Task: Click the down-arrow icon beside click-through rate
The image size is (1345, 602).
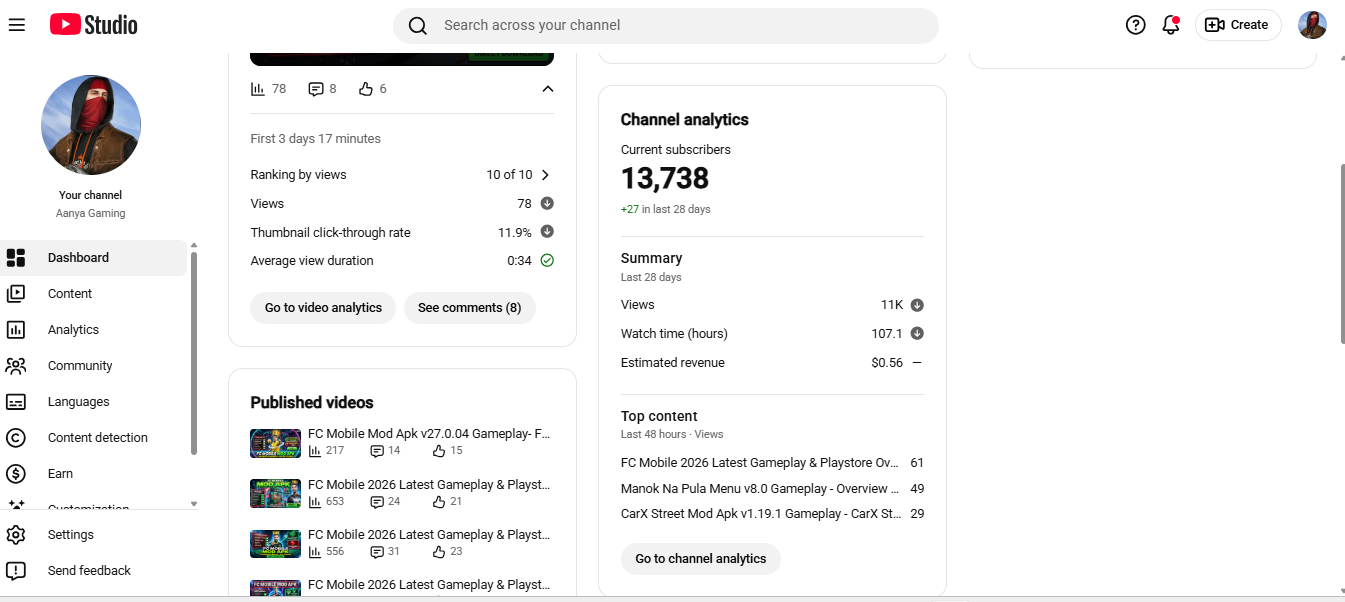Action: [547, 231]
